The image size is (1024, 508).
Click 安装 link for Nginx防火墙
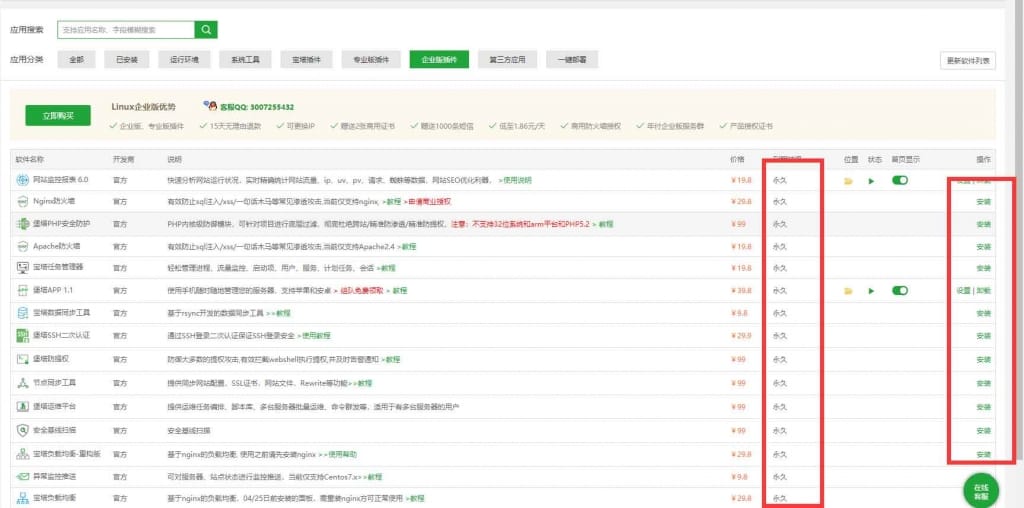pos(983,201)
